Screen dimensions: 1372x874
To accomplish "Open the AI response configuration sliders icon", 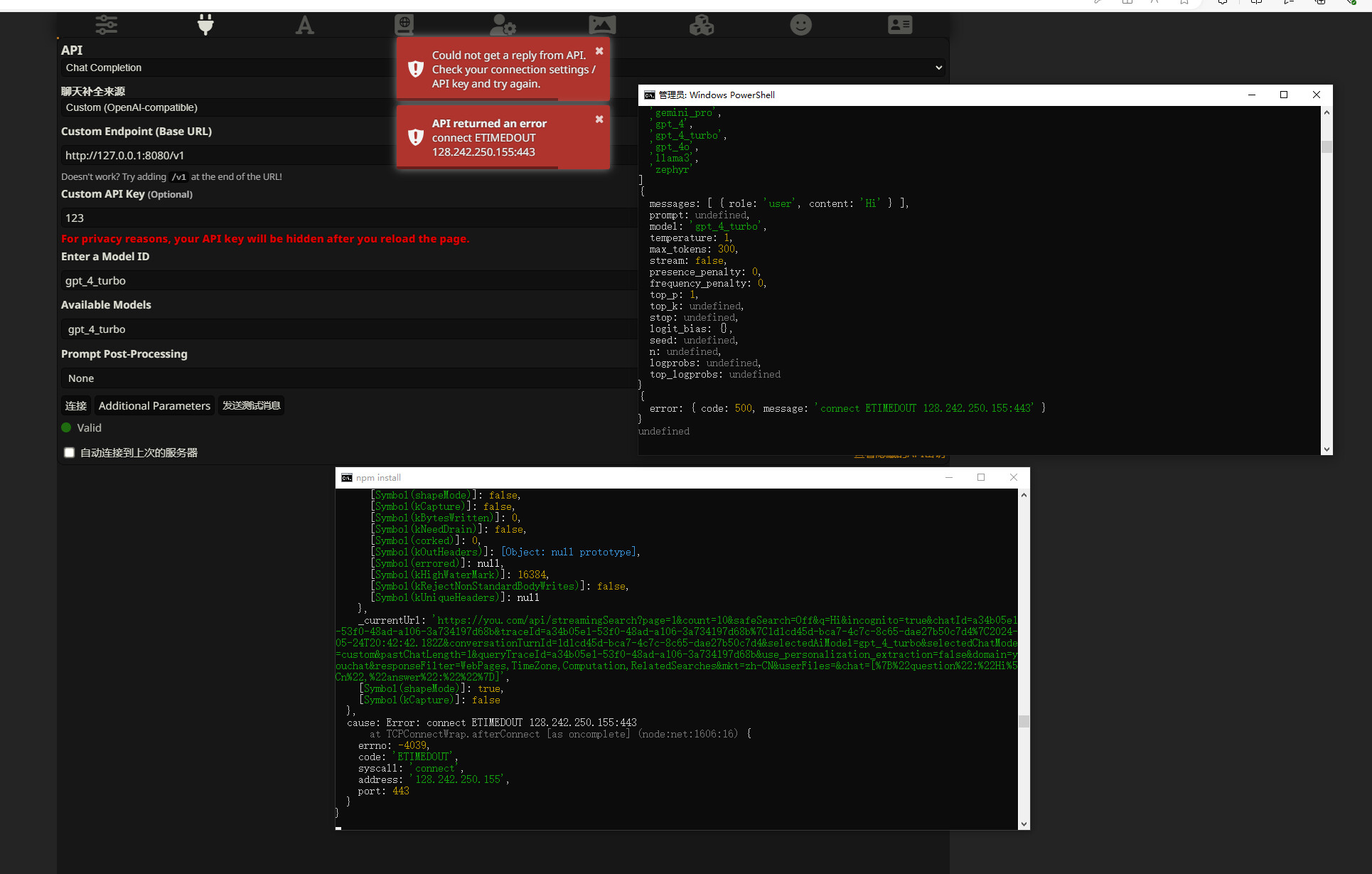I will [107, 25].
